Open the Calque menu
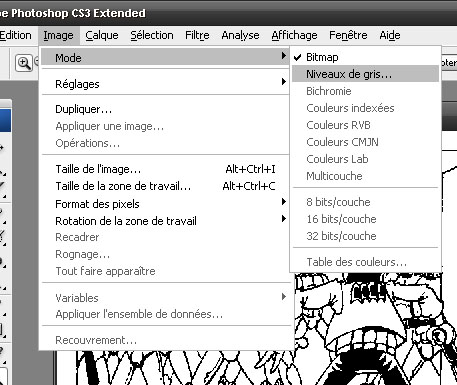 point(102,35)
